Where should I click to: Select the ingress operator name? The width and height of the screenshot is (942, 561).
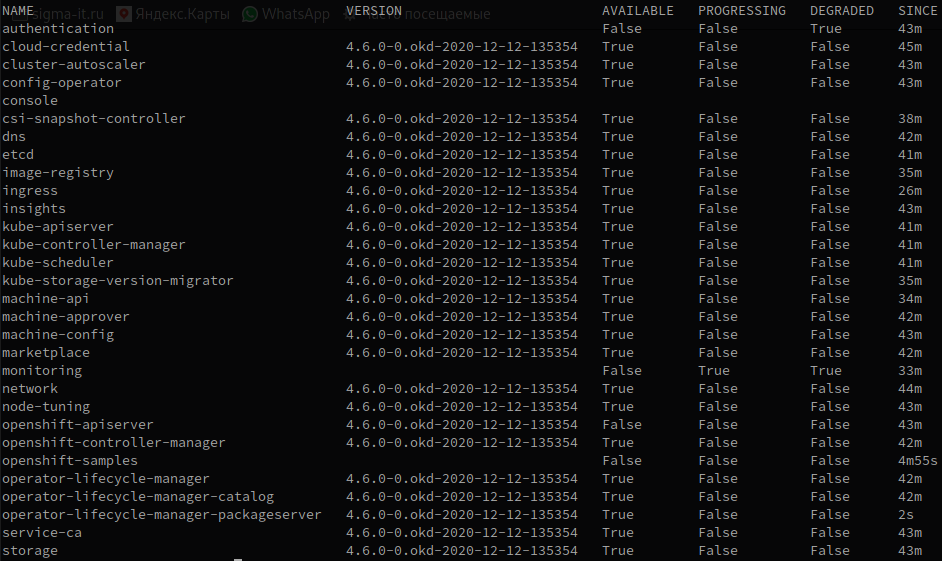click(x=30, y=191)
